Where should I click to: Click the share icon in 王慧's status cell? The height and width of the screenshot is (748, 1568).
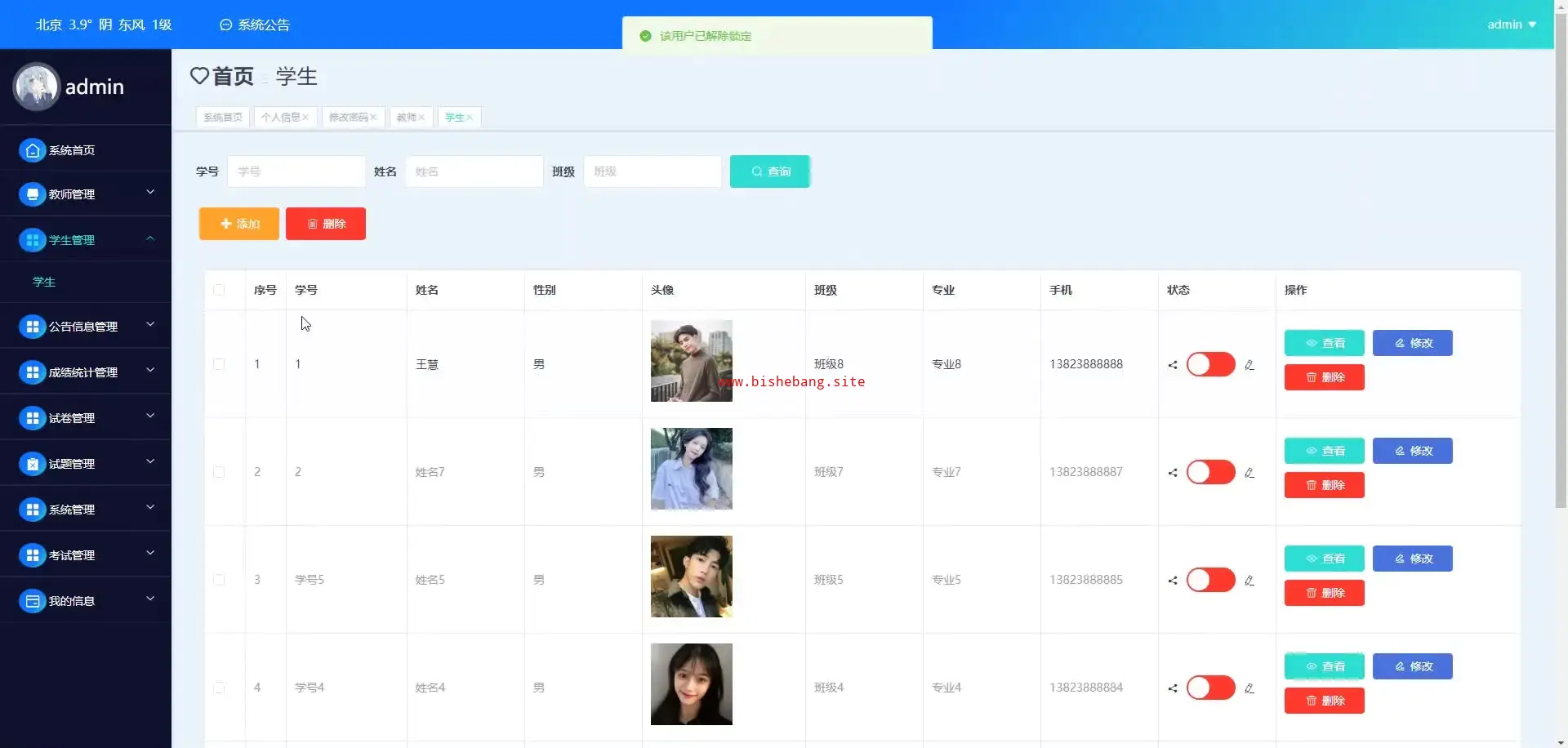coord(1173,365)
